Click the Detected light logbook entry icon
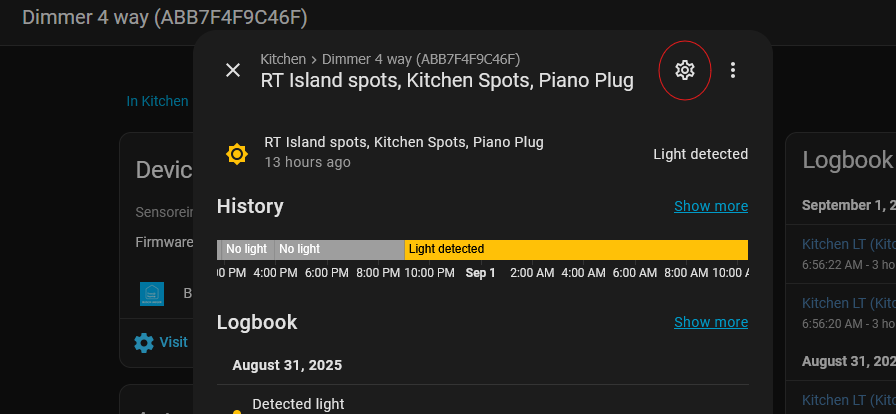This screenshot has height=414, width=896. coord(237,410)
